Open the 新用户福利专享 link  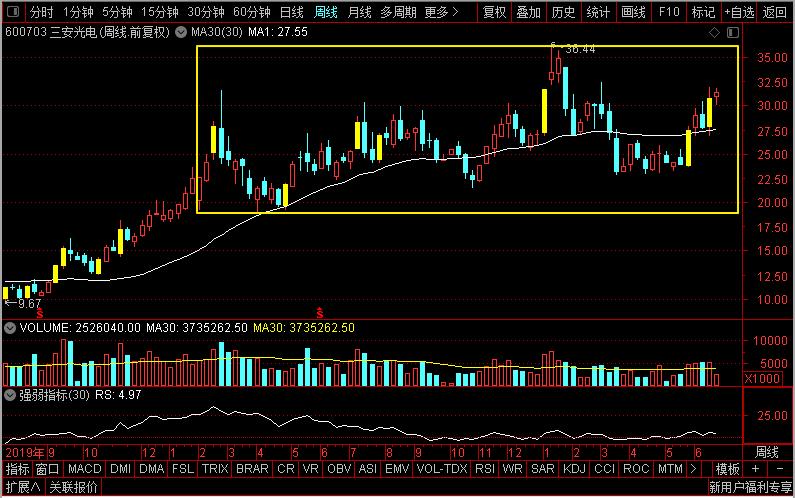(x=750, y=487)
